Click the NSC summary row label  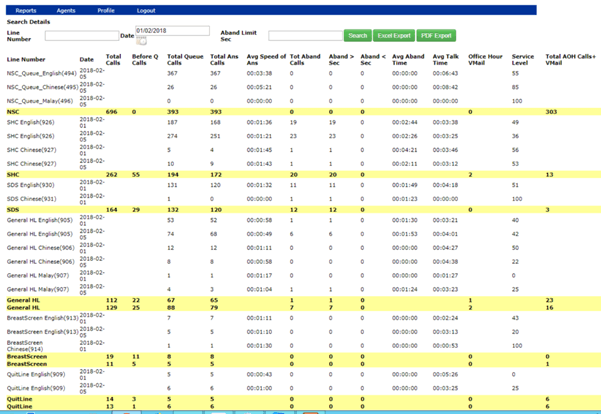tap(13, 112)
